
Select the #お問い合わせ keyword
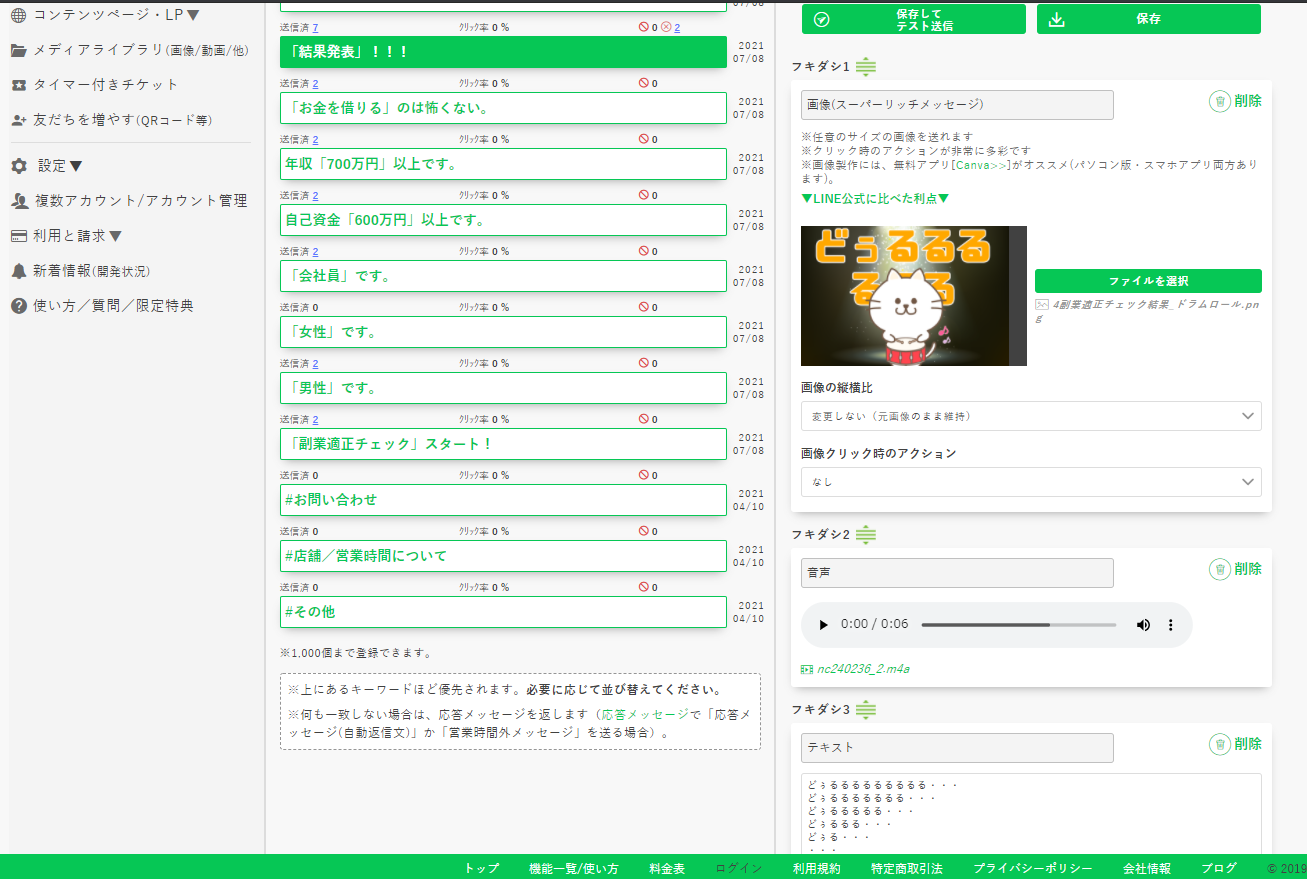click(x=503, y=500)
